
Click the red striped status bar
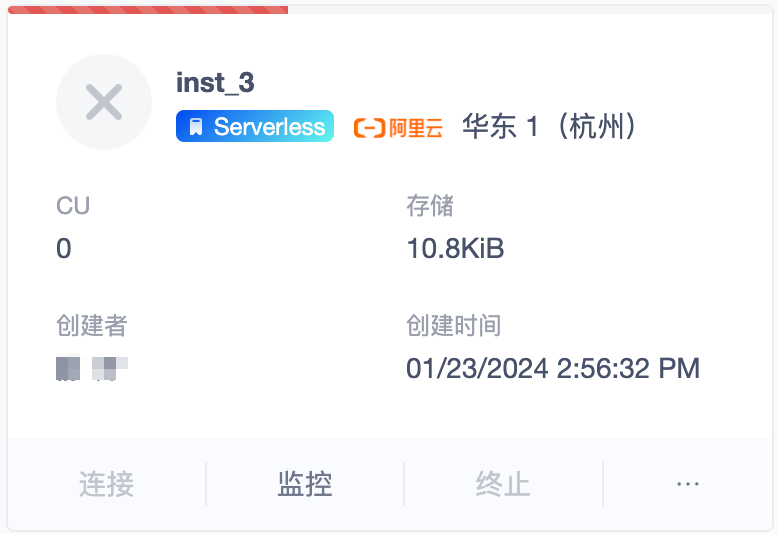(148, 9)
